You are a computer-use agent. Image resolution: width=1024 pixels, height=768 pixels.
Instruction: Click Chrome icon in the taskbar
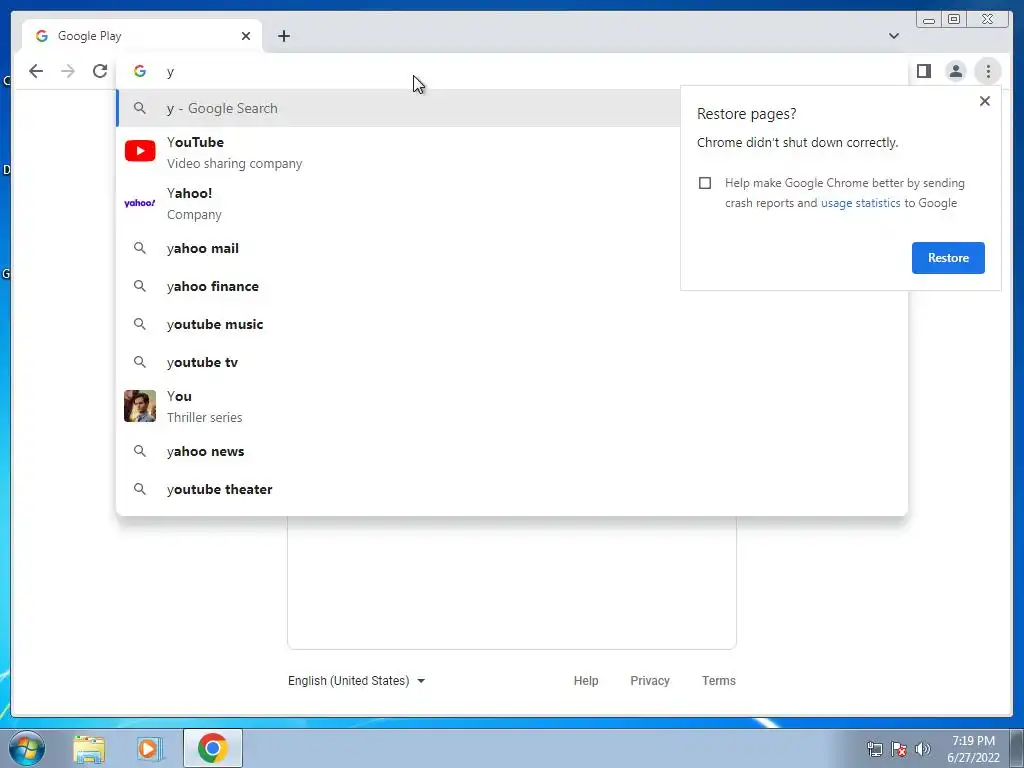coord(213,748)
